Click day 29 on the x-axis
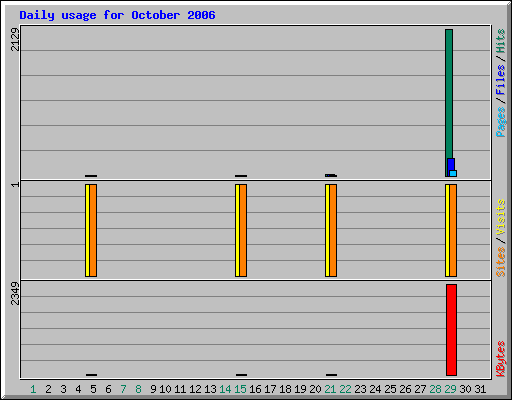Image resolution: width=512 pixels, height=400 pixels. pyautogui.click(x=450, y=389)
